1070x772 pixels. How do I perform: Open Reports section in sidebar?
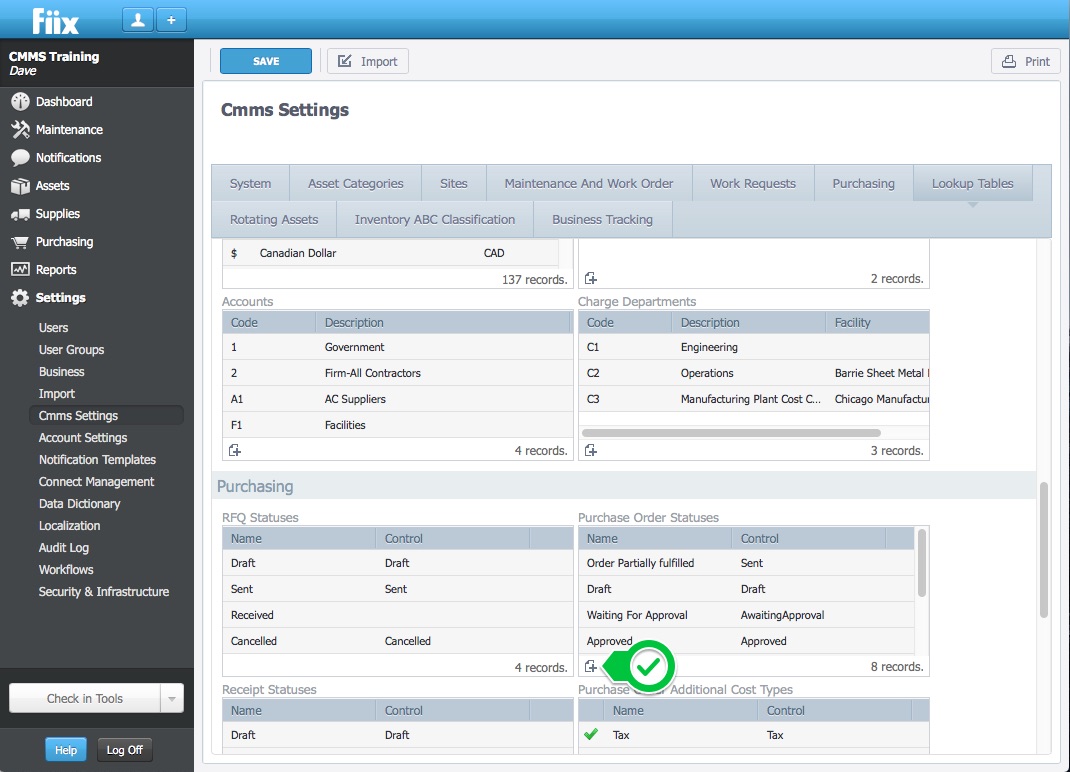(x=56, y=270)
